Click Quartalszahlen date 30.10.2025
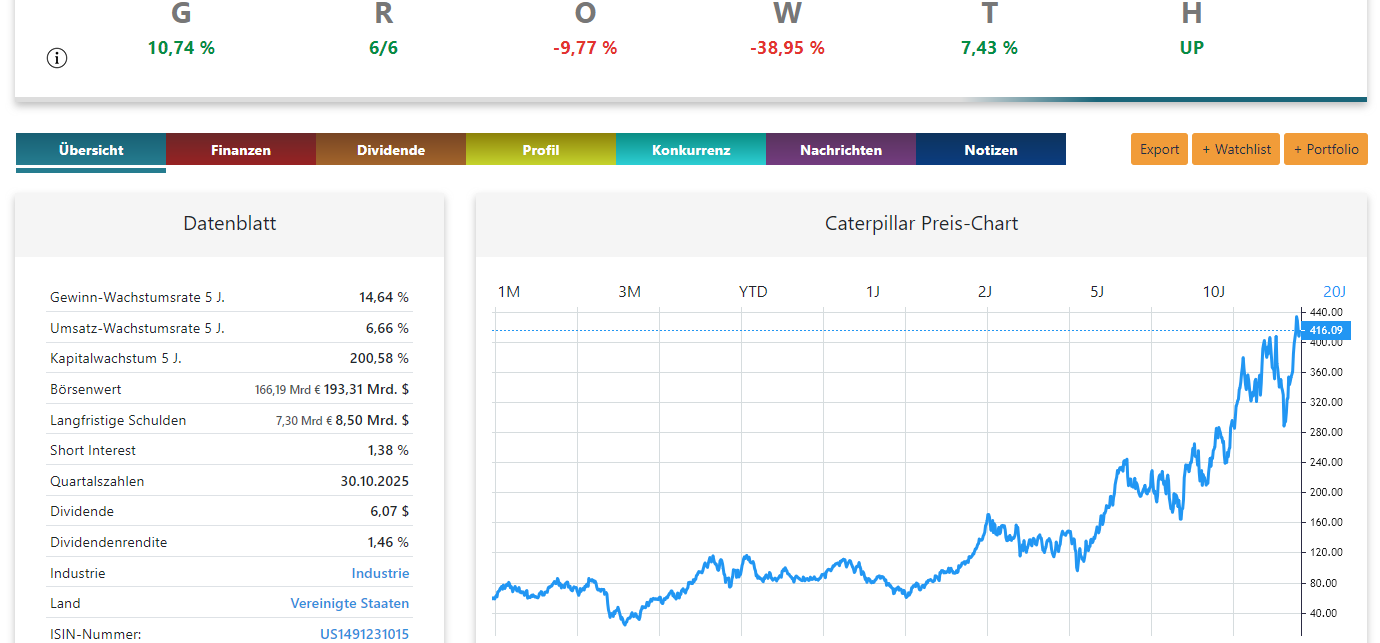 click(374, 481)
